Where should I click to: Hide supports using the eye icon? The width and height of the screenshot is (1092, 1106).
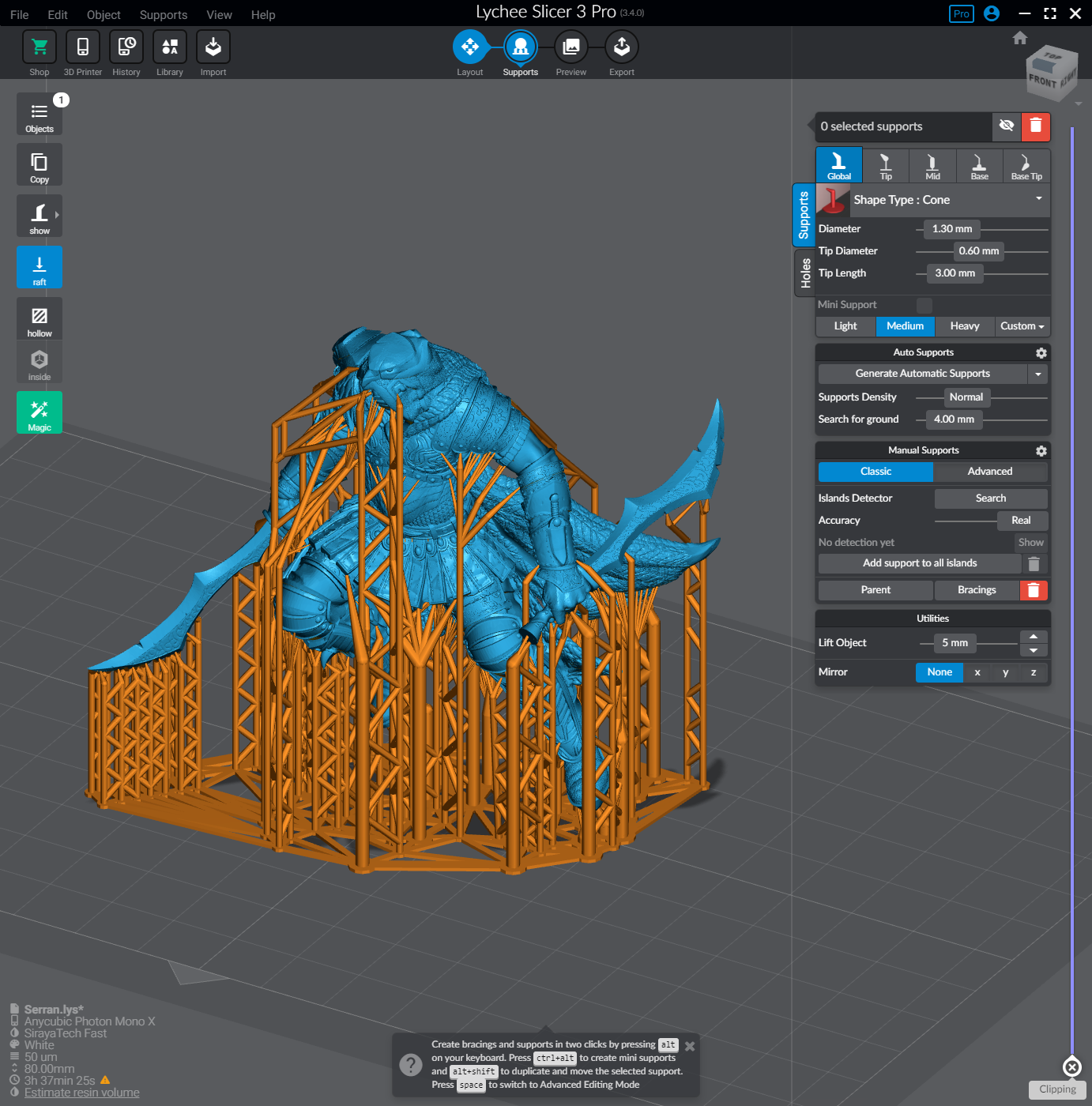1006,126
